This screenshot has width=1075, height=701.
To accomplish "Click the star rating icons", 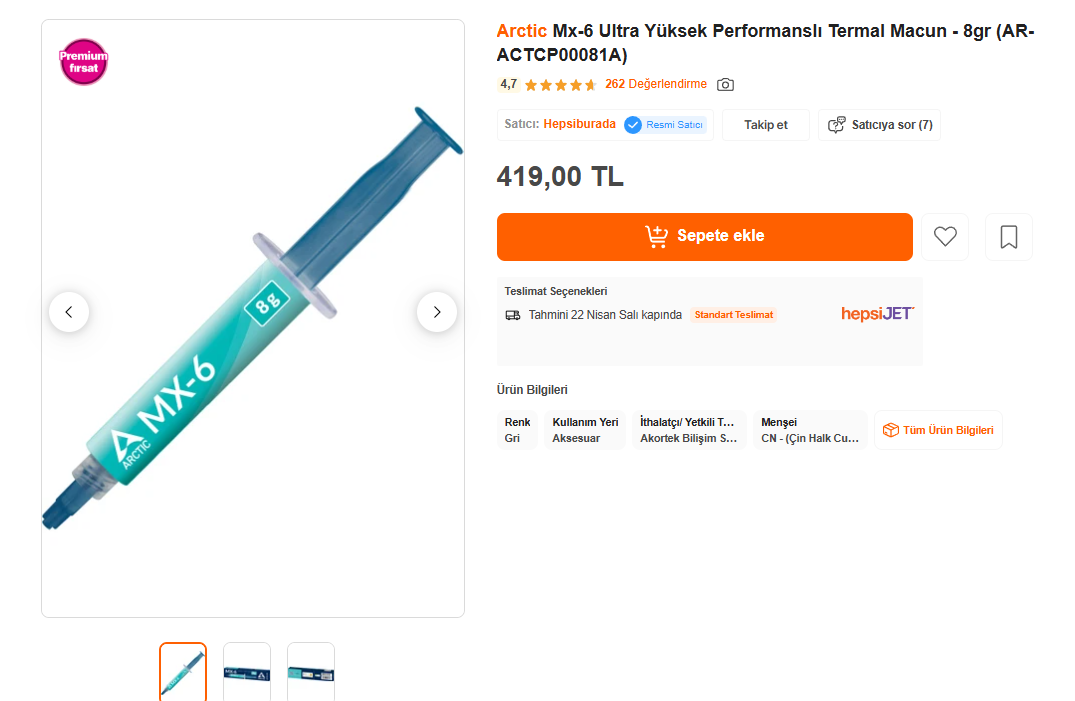I will pos(560,85).
